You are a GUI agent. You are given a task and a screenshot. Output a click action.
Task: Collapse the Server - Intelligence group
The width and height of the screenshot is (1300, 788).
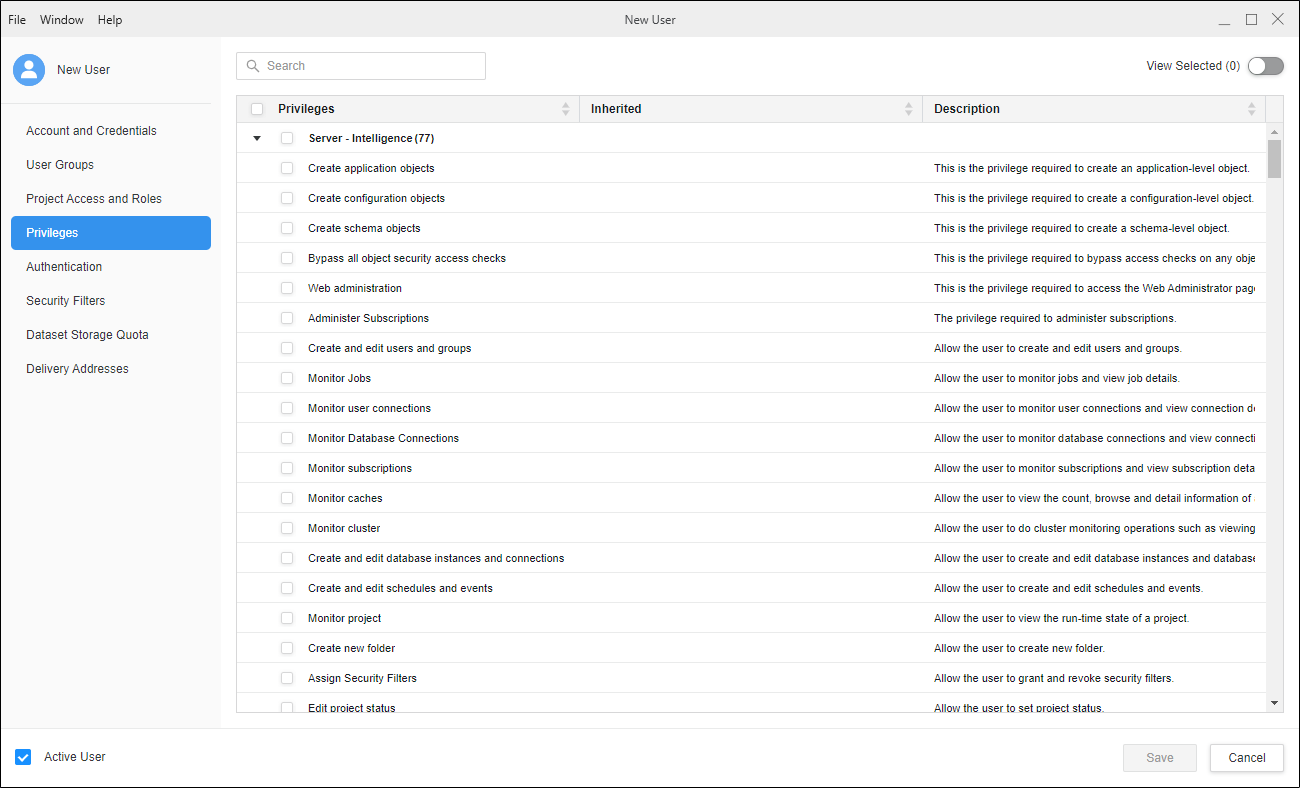coord(257,139)
